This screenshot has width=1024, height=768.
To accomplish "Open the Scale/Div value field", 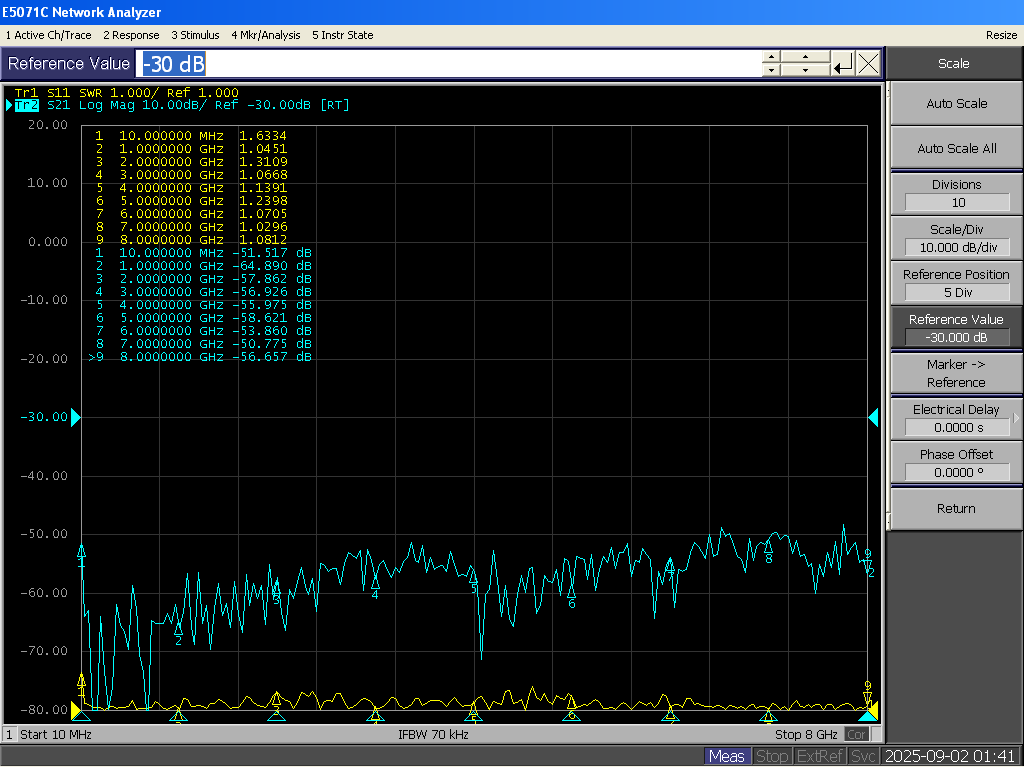I will (x=957, y=248).
